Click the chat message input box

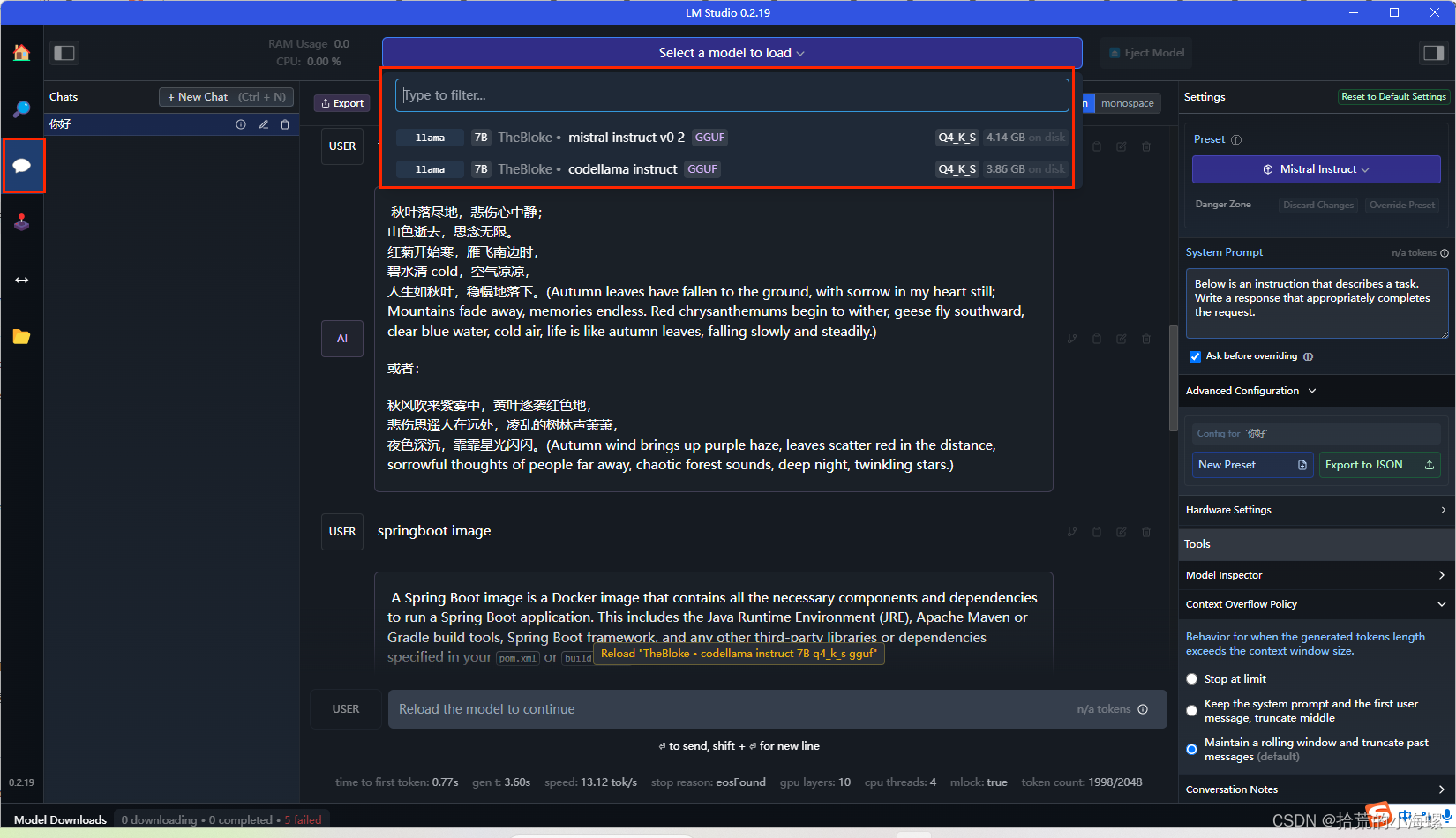(777, 709)
